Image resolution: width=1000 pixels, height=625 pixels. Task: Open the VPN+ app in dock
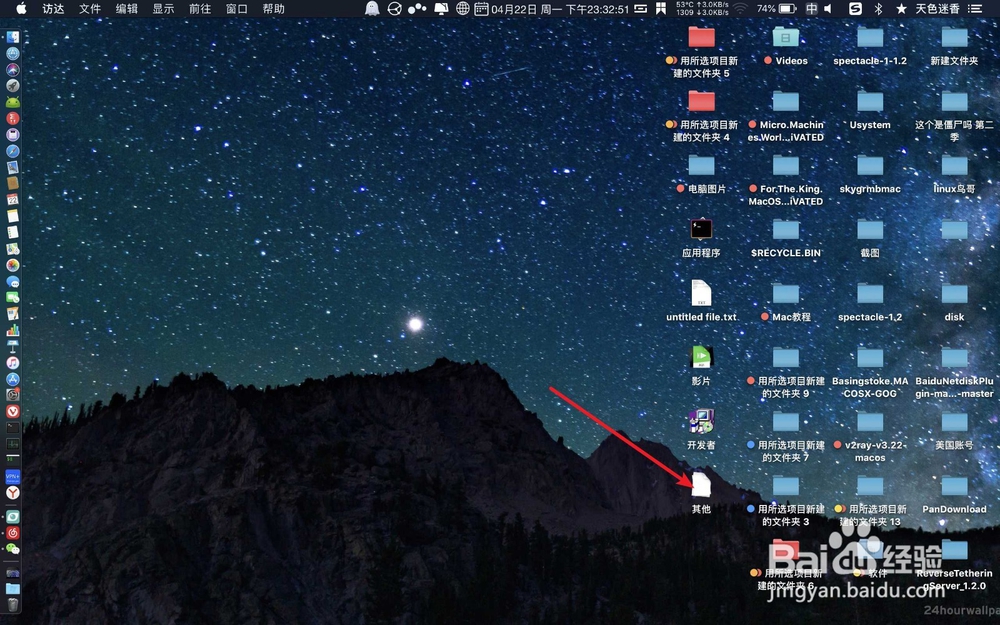coord(13,476)
